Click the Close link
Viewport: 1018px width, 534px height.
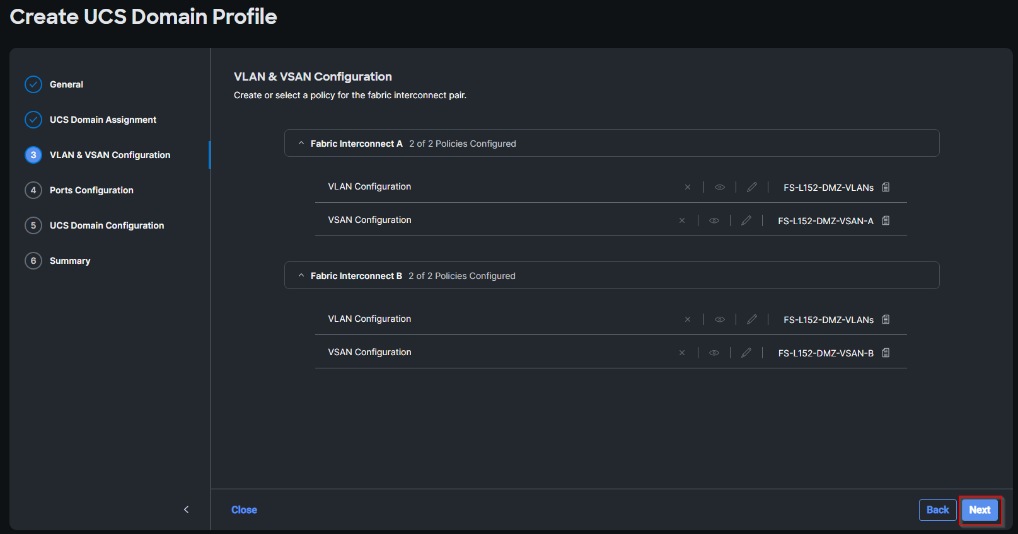click(x=244, y=510)
